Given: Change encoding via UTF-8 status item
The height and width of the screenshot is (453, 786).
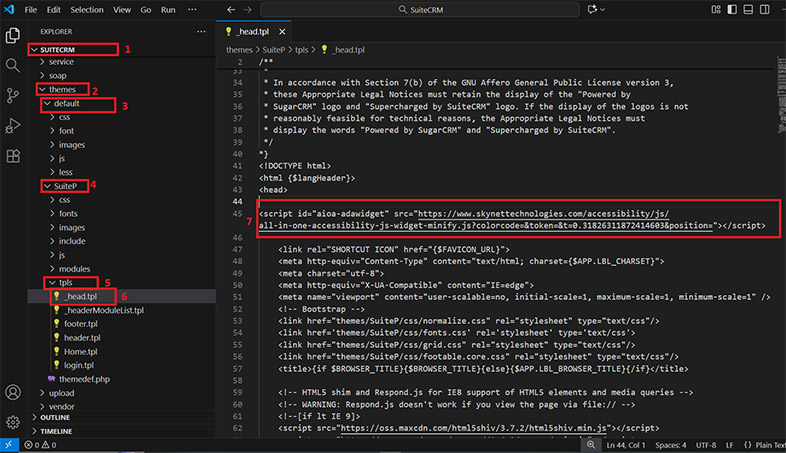Looking at the screenshot, I should [x=706, y=444].
